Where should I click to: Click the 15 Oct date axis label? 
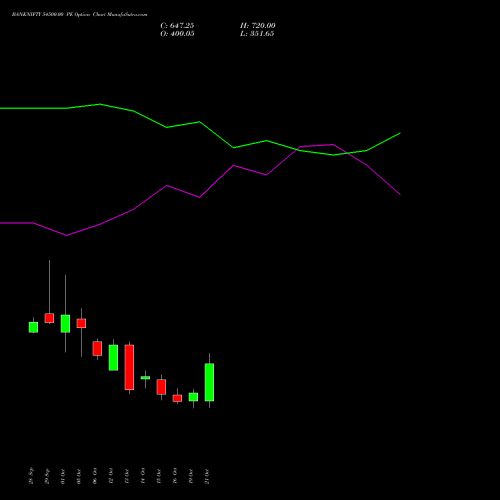pyautogui.click(x=159, y=476)
